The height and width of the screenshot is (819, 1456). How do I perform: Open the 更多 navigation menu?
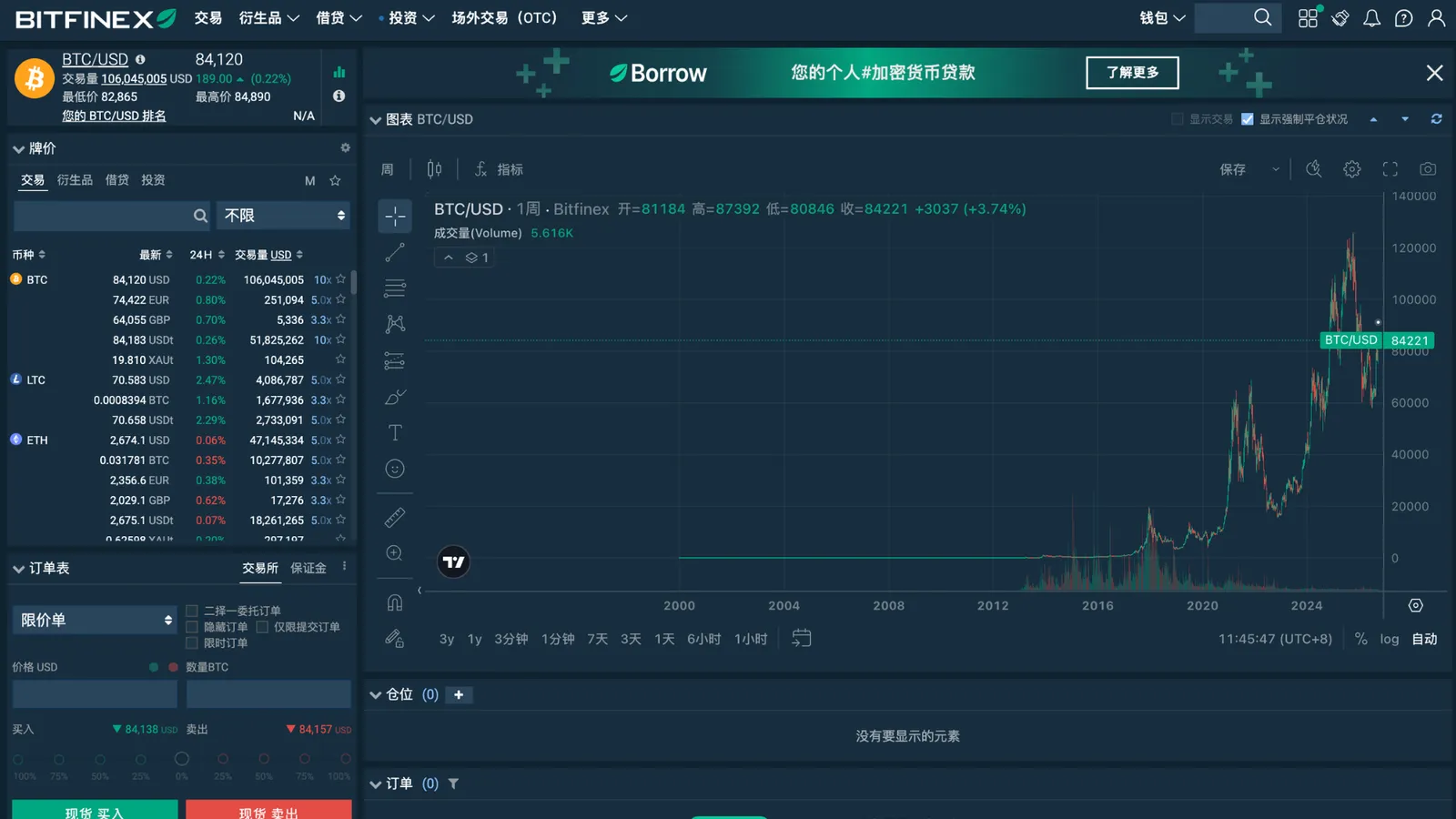(x=604, y=18)
